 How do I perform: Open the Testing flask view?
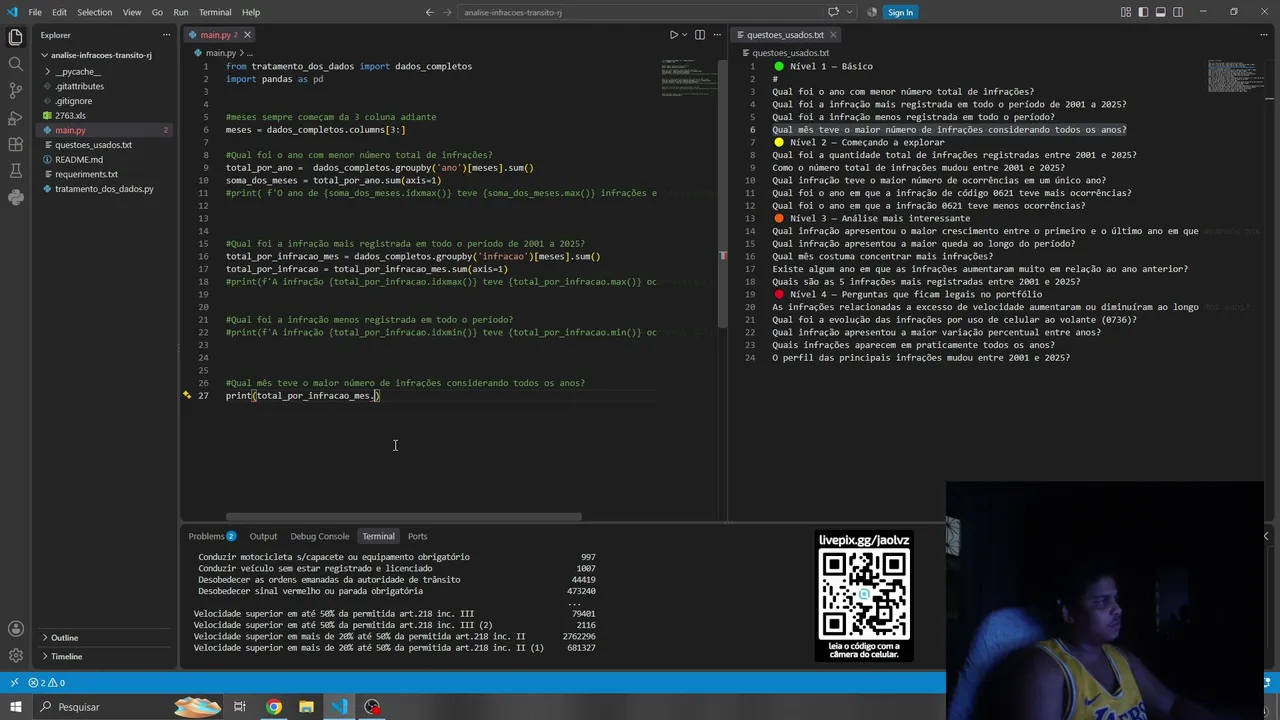[15, 171]
